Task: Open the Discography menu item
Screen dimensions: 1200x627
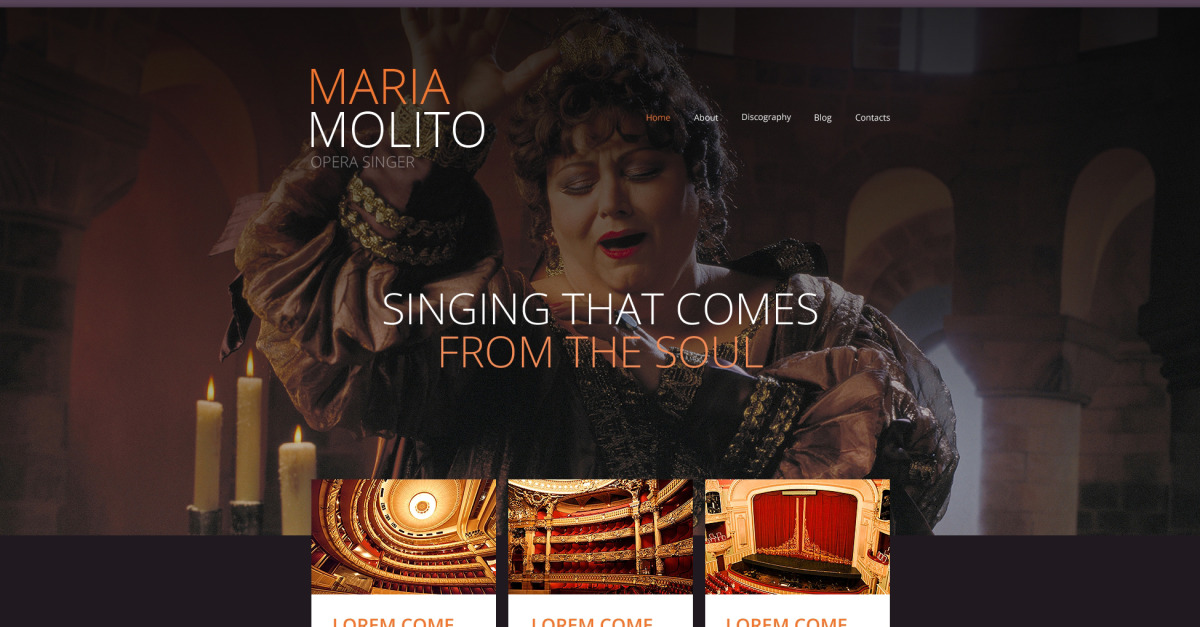Action: tap(766, 117)
